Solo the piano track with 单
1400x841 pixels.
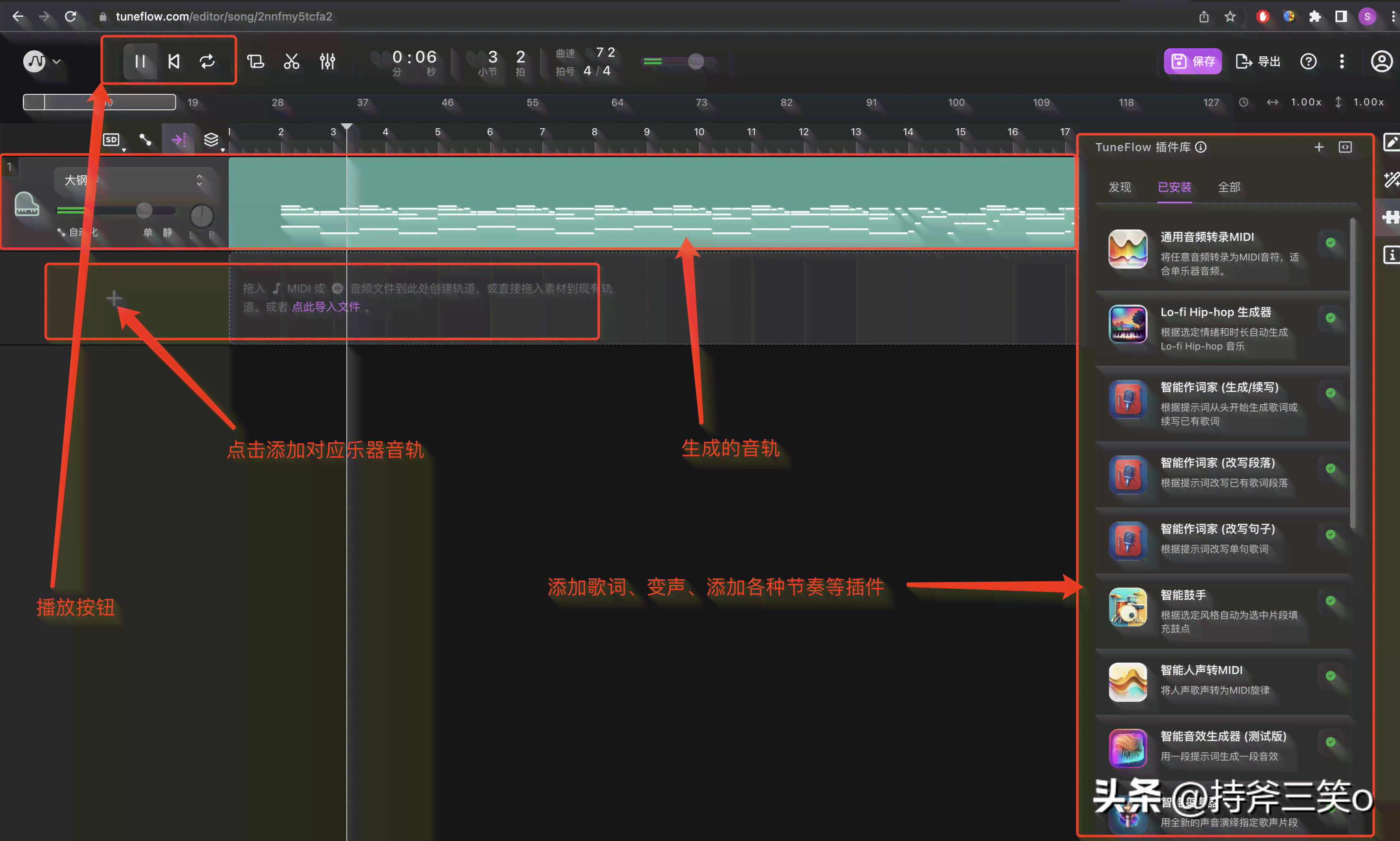148,232
